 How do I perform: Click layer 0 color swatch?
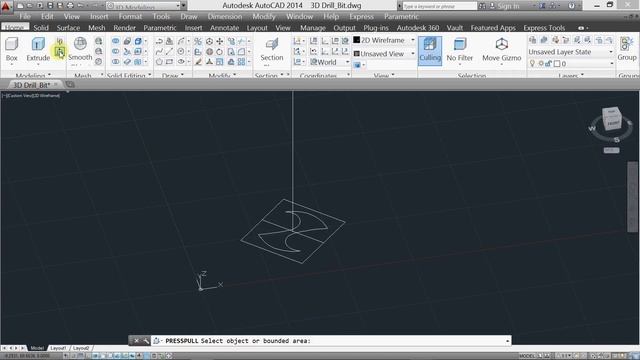coord(557,64)
